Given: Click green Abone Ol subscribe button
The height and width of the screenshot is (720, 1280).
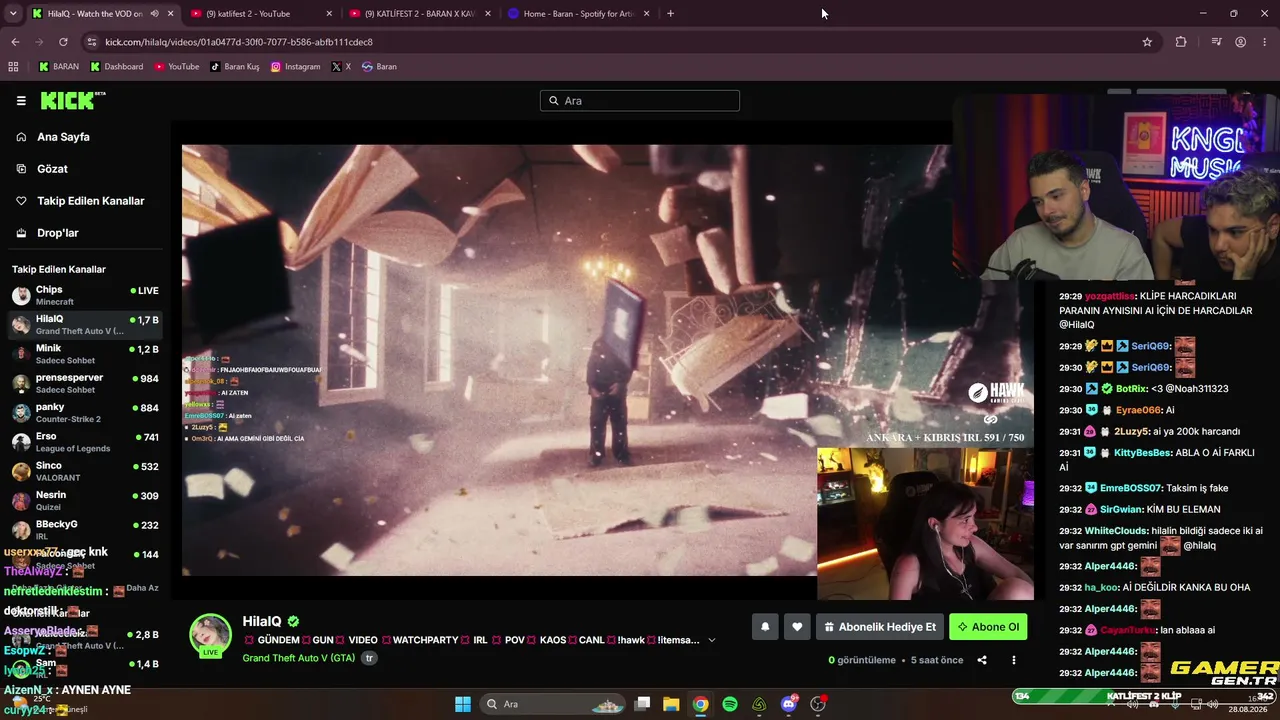Looking at the screenshot, I should pos(988,627).
